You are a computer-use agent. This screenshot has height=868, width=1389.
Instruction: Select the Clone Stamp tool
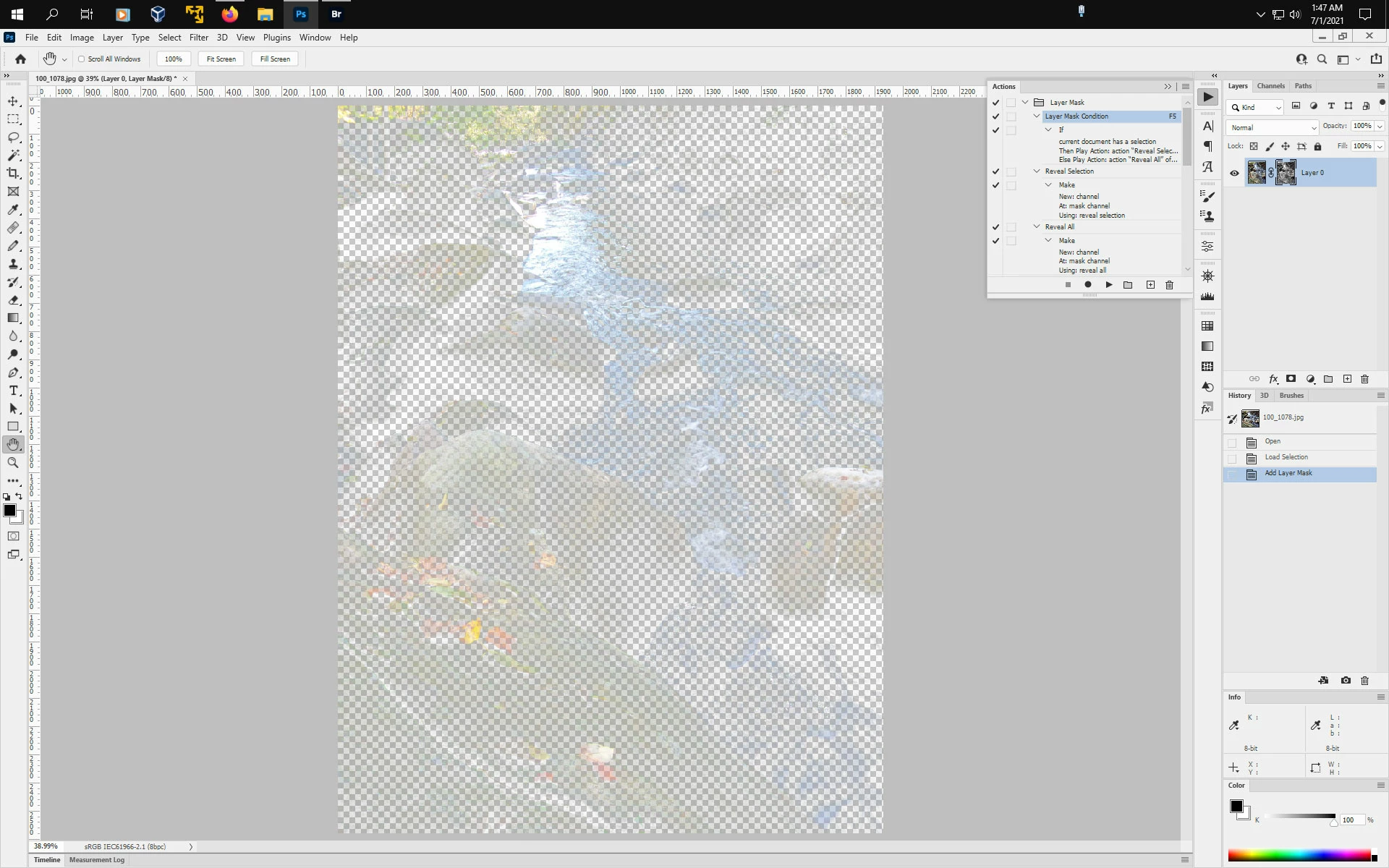tap(13, 264)
